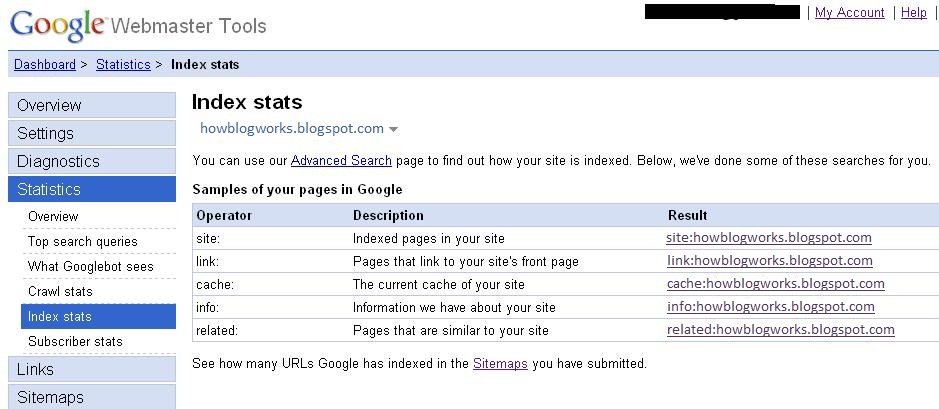Open What Googlebot sees page
This screenshot has width=939, height=409.
tap(90, 266)
